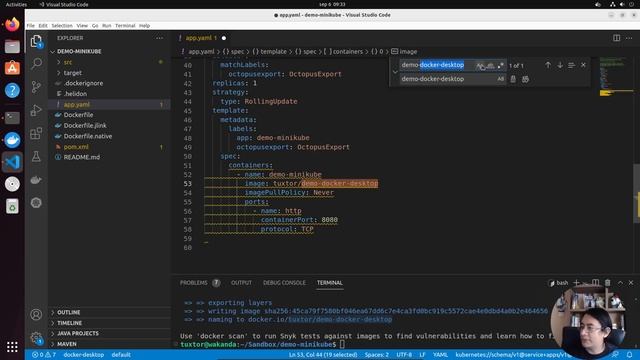Toggle Use Regular Expression in find

click(500, 65)
